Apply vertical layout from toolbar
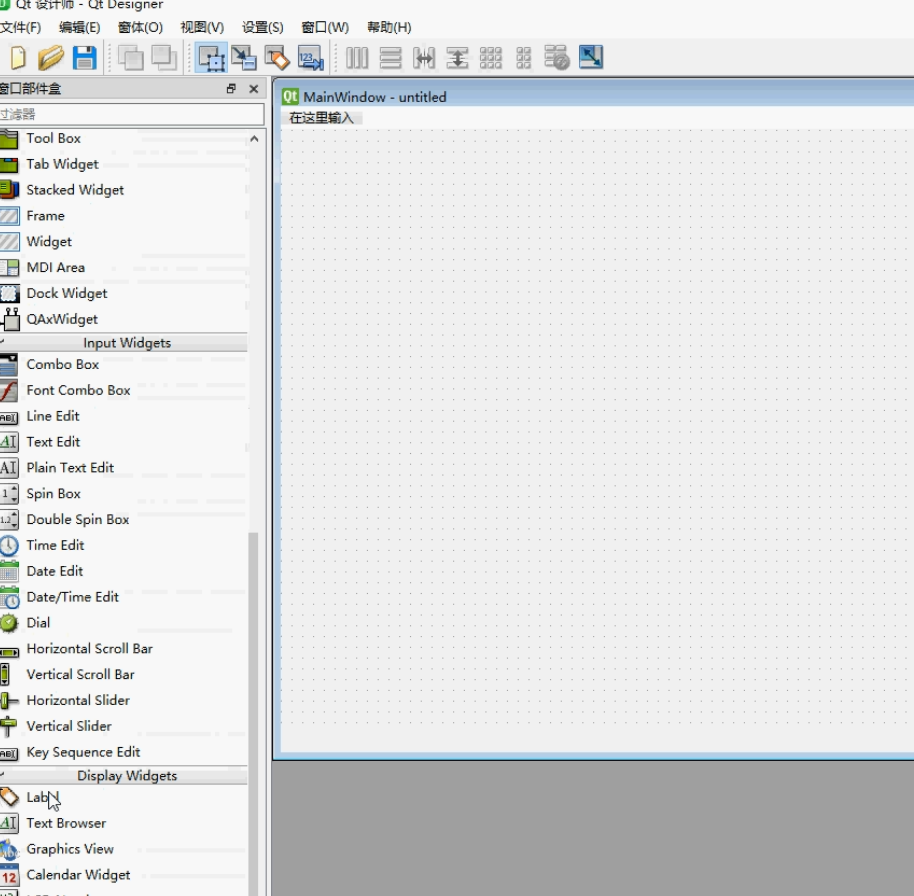This screenshot has width=914, height=896. pyautogui.click(x=391, y=58)
